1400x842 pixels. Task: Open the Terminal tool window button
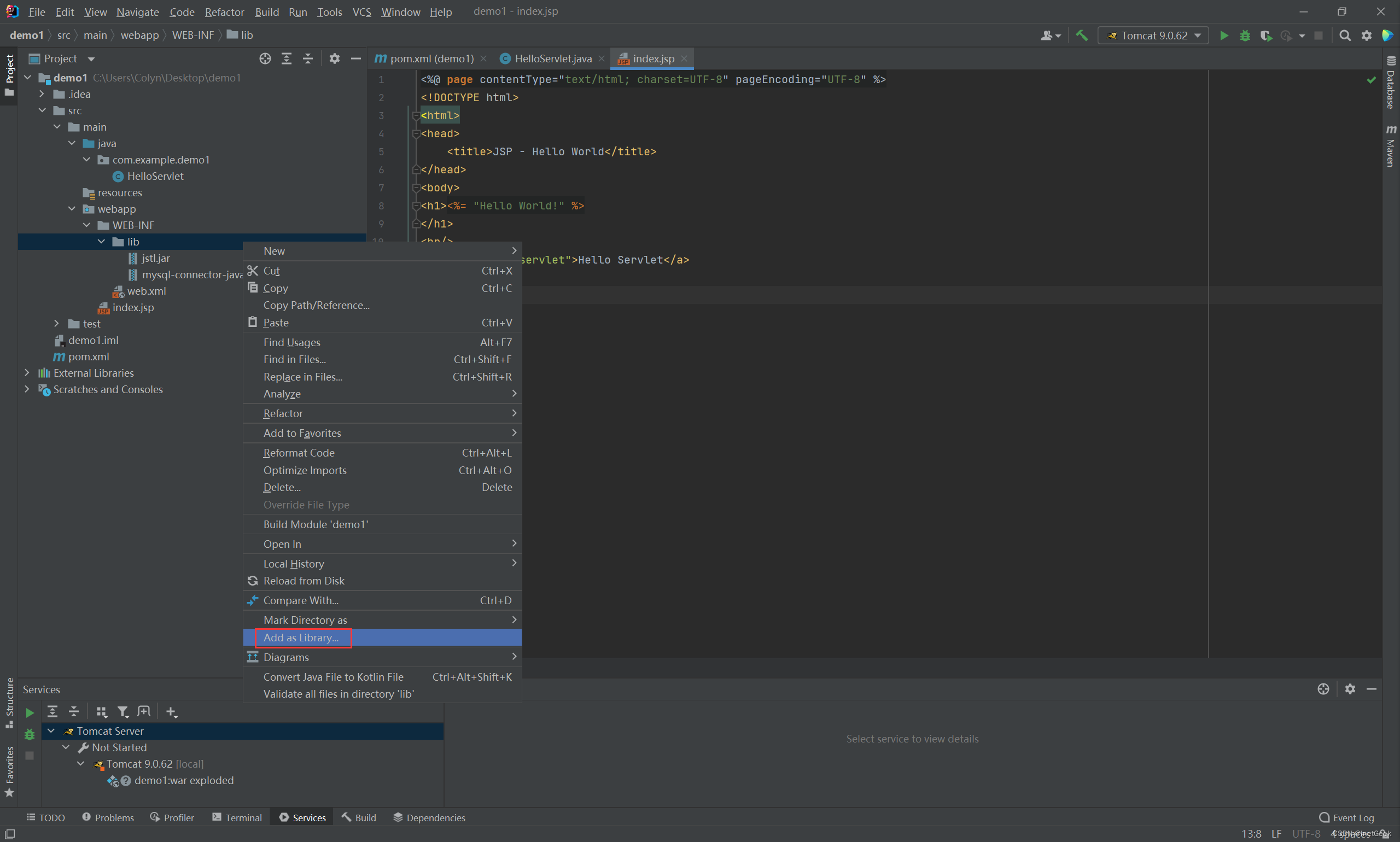coord(237,817)
